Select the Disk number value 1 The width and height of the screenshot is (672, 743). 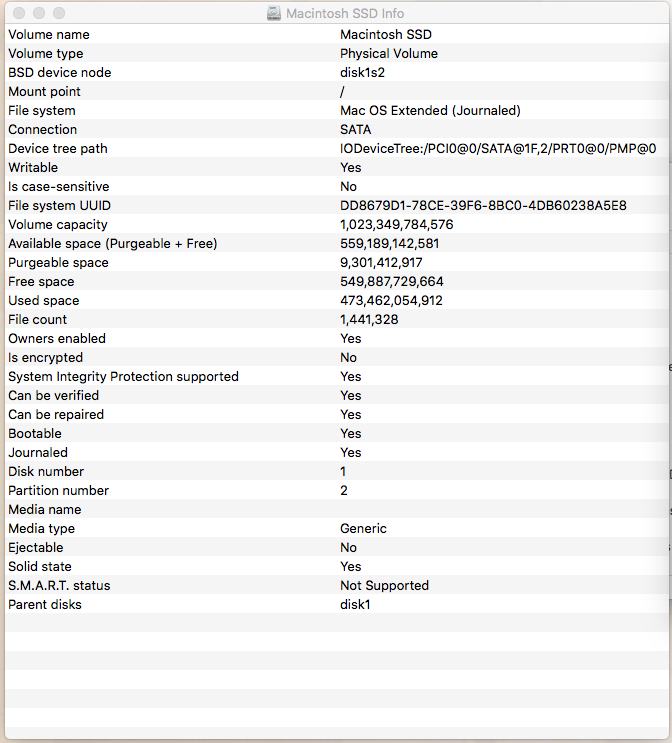(x=343, y=471)
